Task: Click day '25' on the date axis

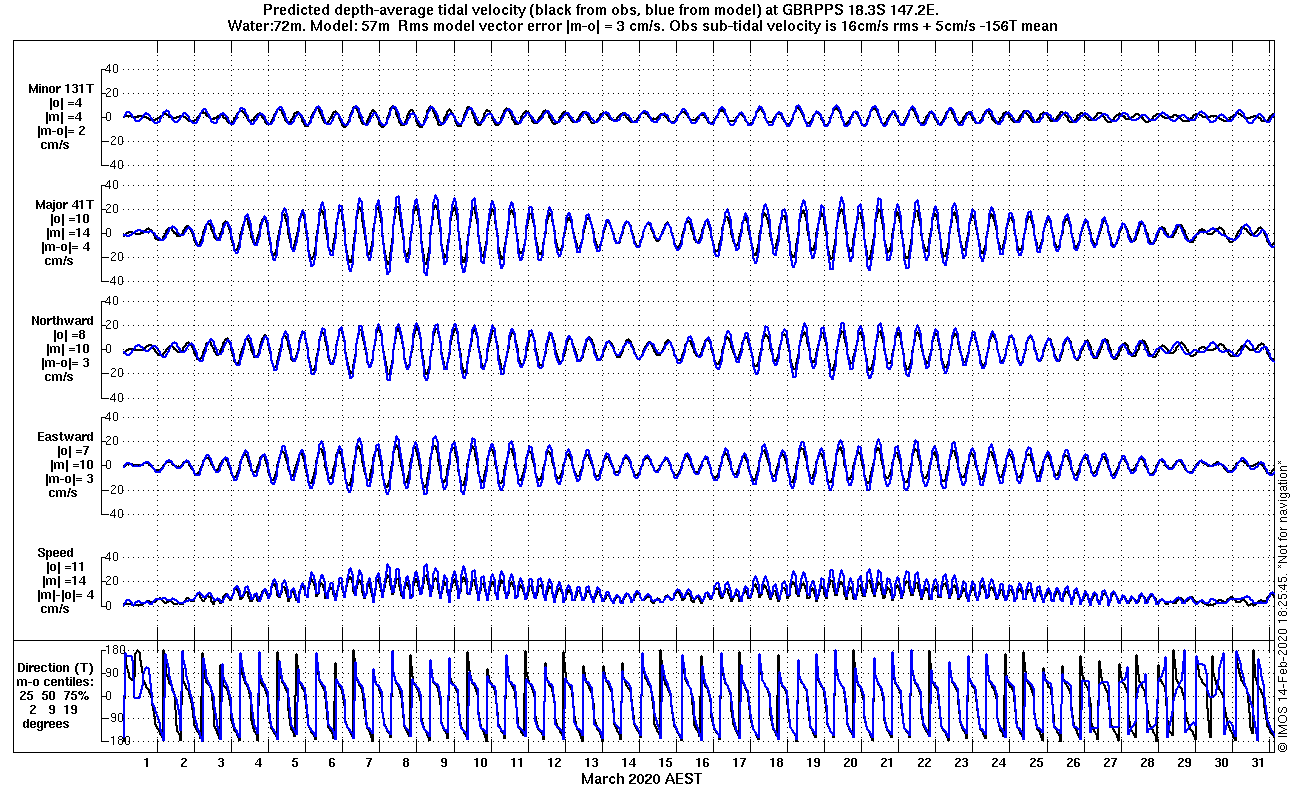Action: [x=1035, y=763]
